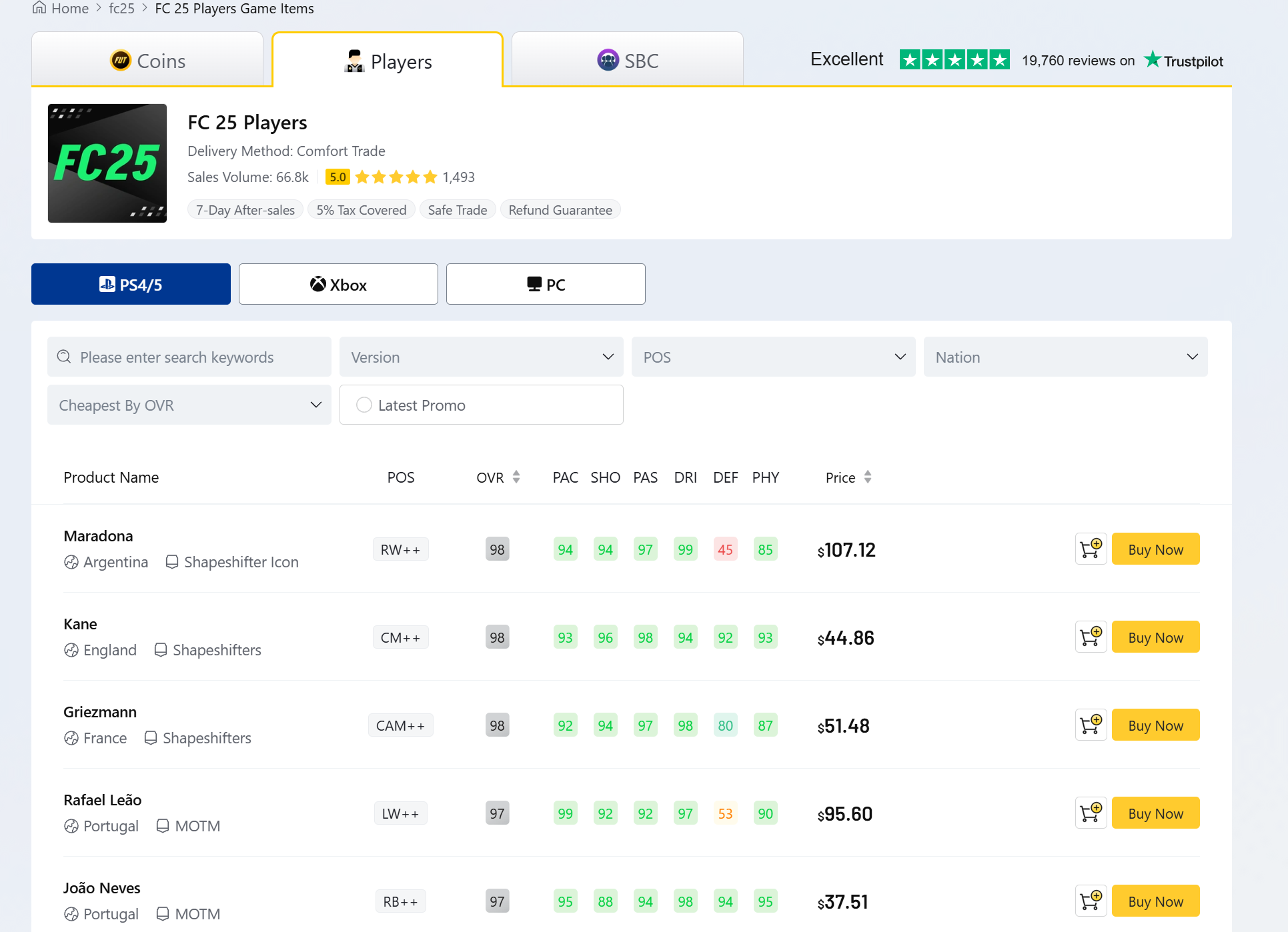Click Rafael Leão's 53 DEF stat
This screenshot has width=1288, height=932.
coord(725,813)
